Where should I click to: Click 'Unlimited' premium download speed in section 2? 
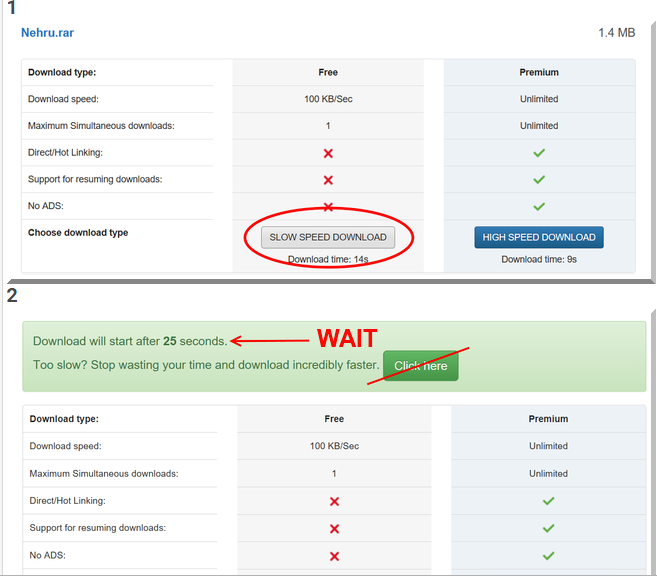[x=548, y=446]
